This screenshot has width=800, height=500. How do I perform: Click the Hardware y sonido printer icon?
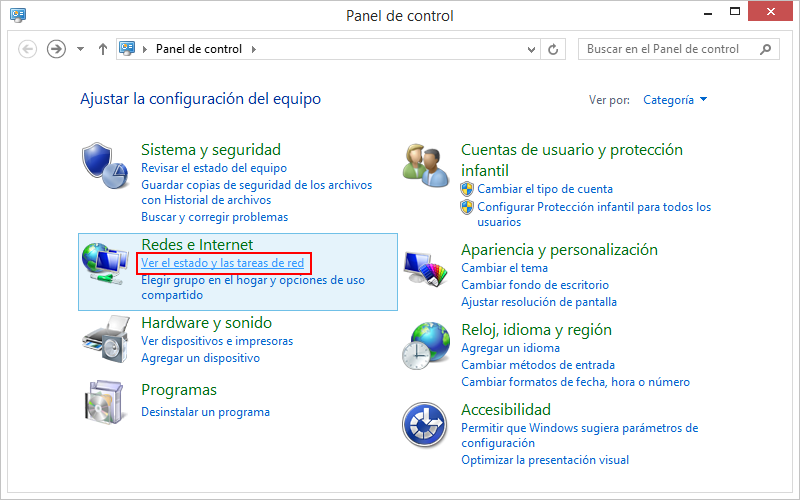tap(105, 339)
